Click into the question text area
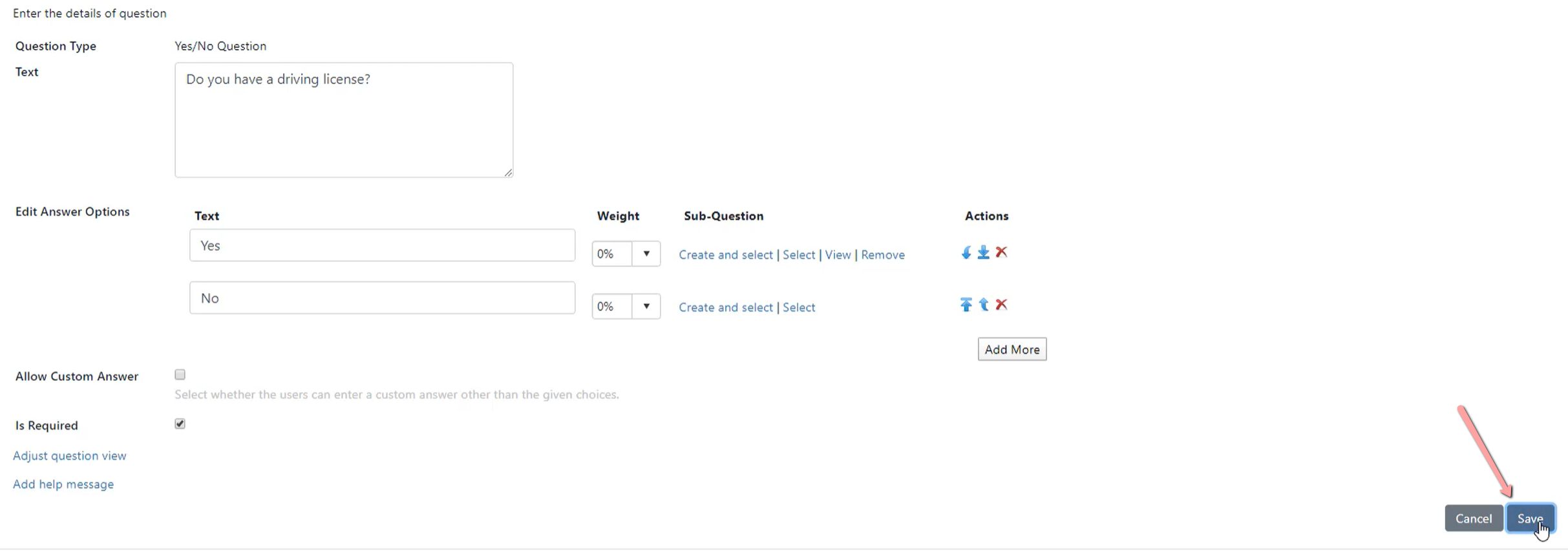1568x551 pixels. pos(344,120)
